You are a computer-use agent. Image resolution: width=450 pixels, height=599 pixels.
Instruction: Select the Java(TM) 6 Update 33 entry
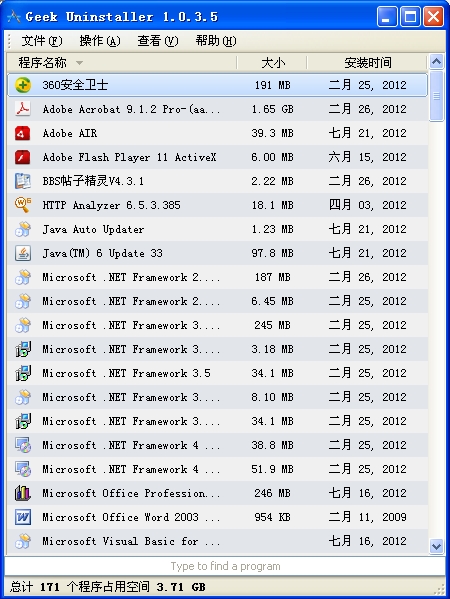[x=217, y=253]
